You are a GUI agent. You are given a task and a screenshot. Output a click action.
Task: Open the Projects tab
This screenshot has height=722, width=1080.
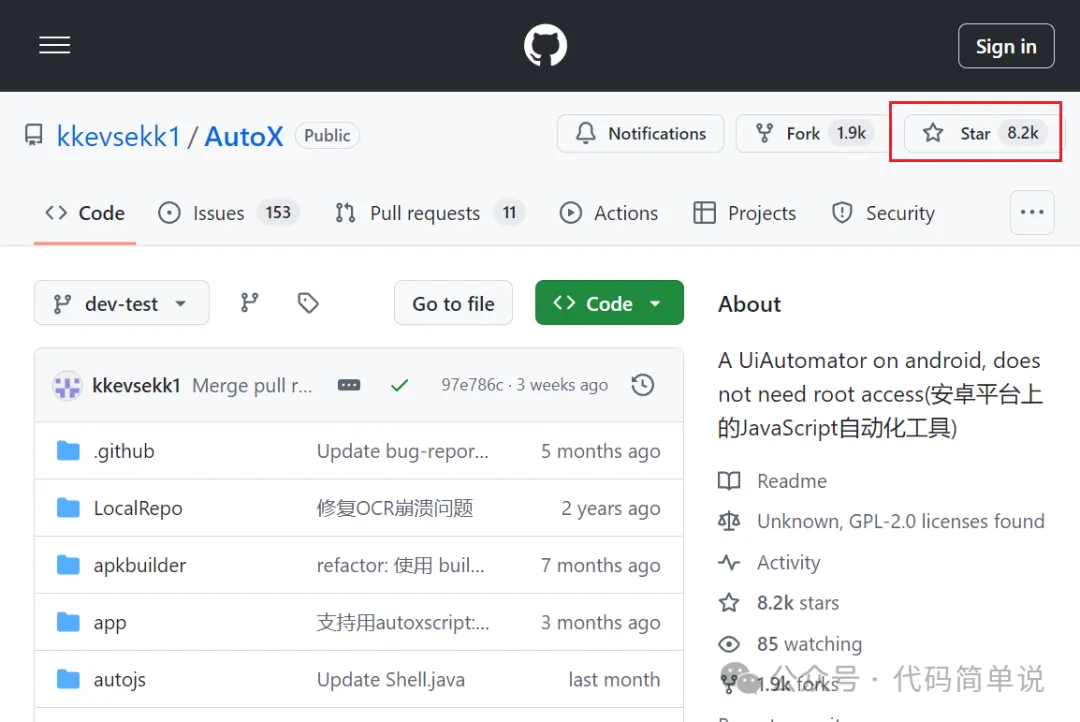744,213
